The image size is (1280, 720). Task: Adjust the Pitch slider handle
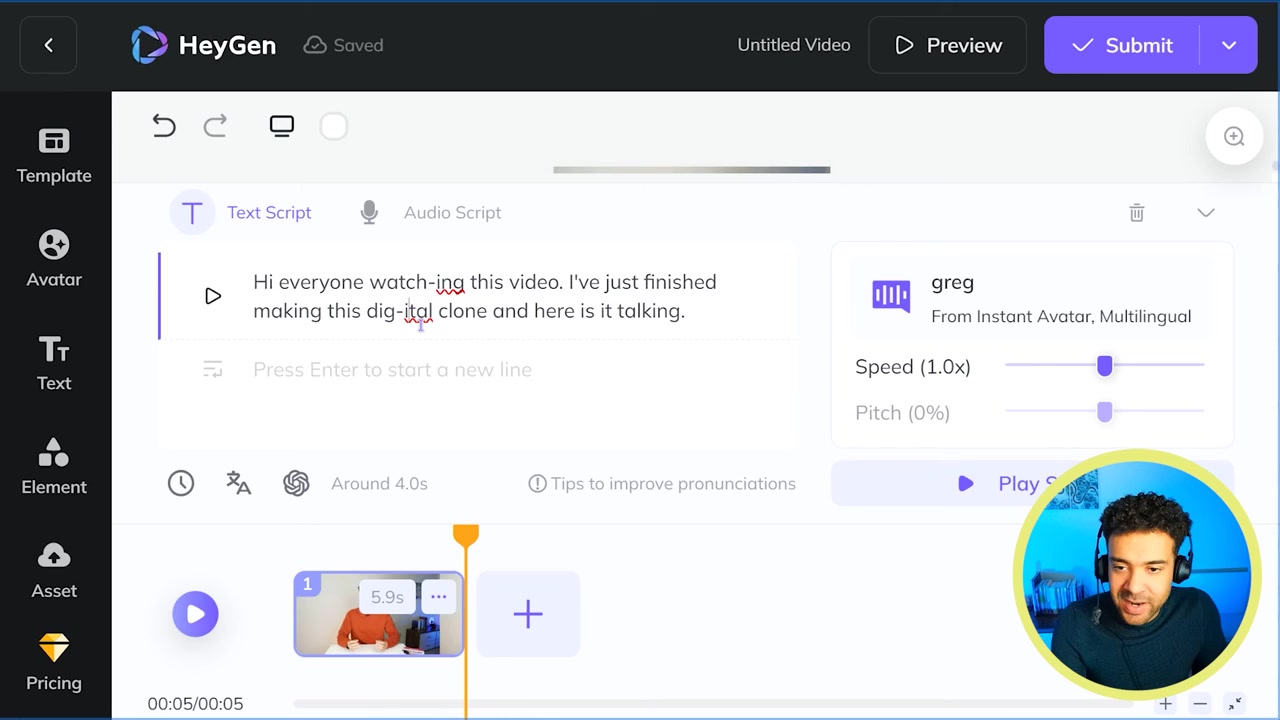(x=1105, y=412)
